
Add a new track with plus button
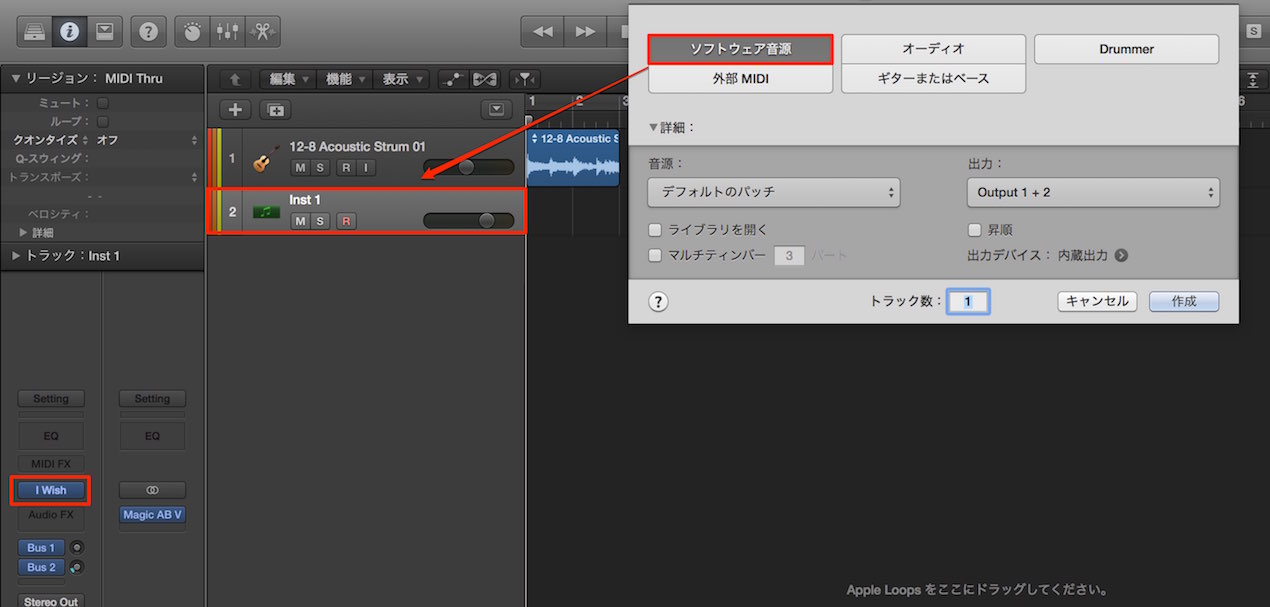point(235,110)
